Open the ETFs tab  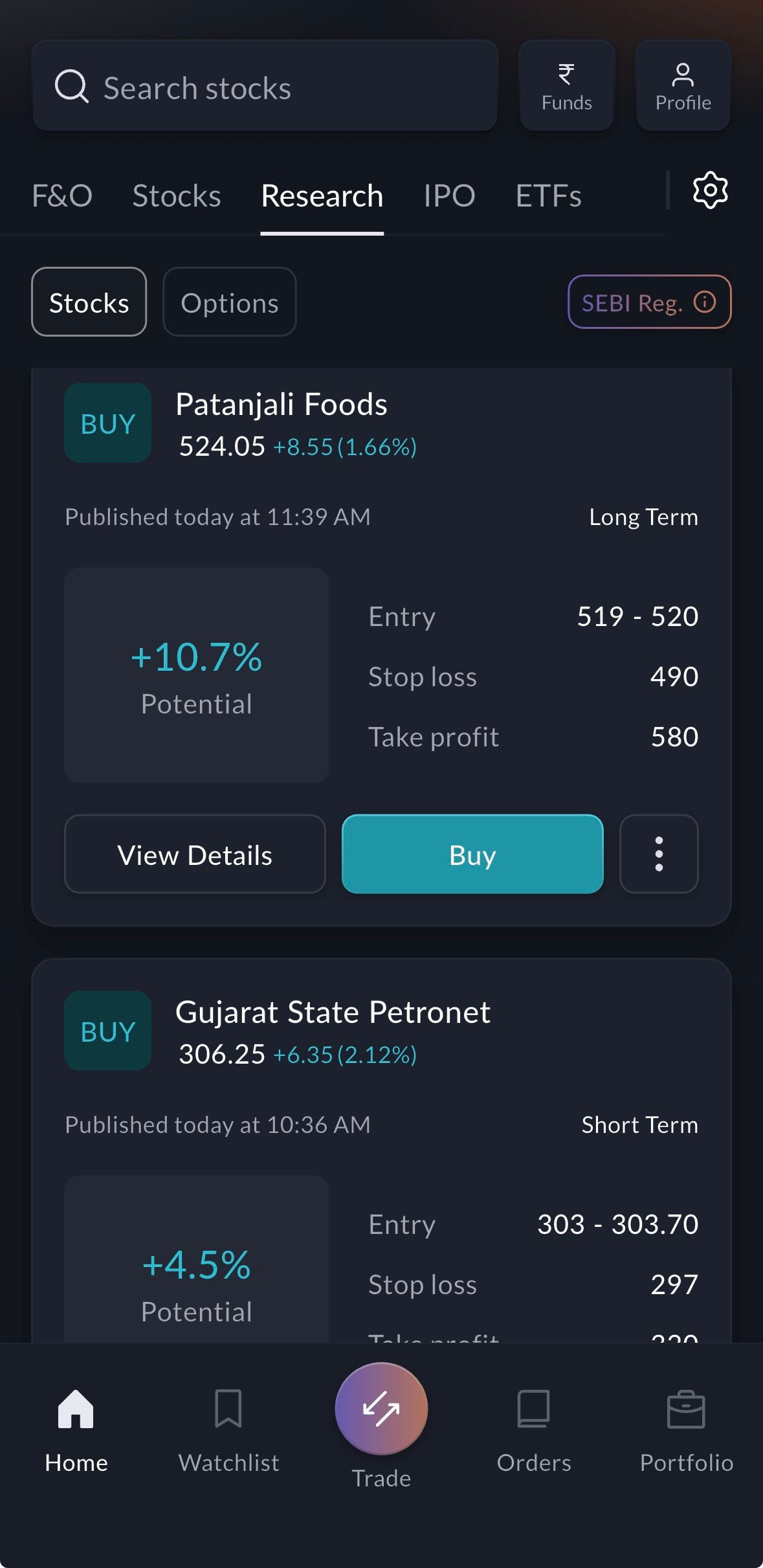point(548,196)
